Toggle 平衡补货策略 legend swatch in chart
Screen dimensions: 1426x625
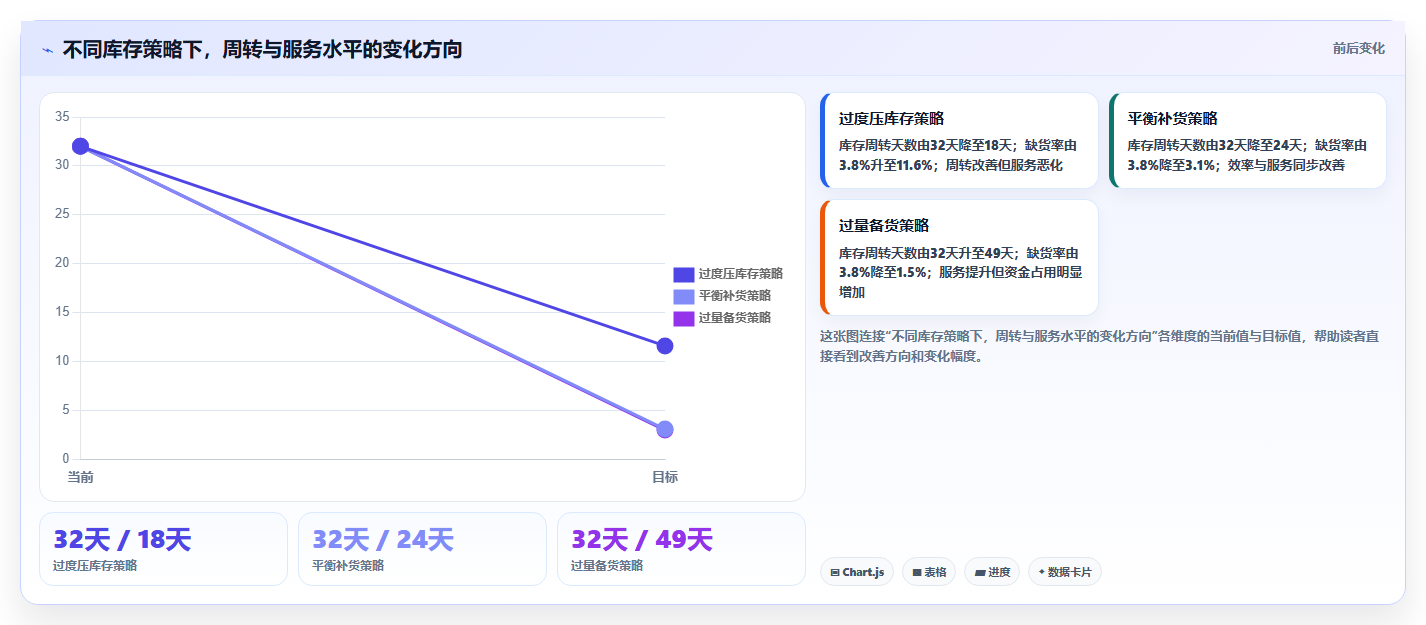pyautogui.click(x=683, y=296)
